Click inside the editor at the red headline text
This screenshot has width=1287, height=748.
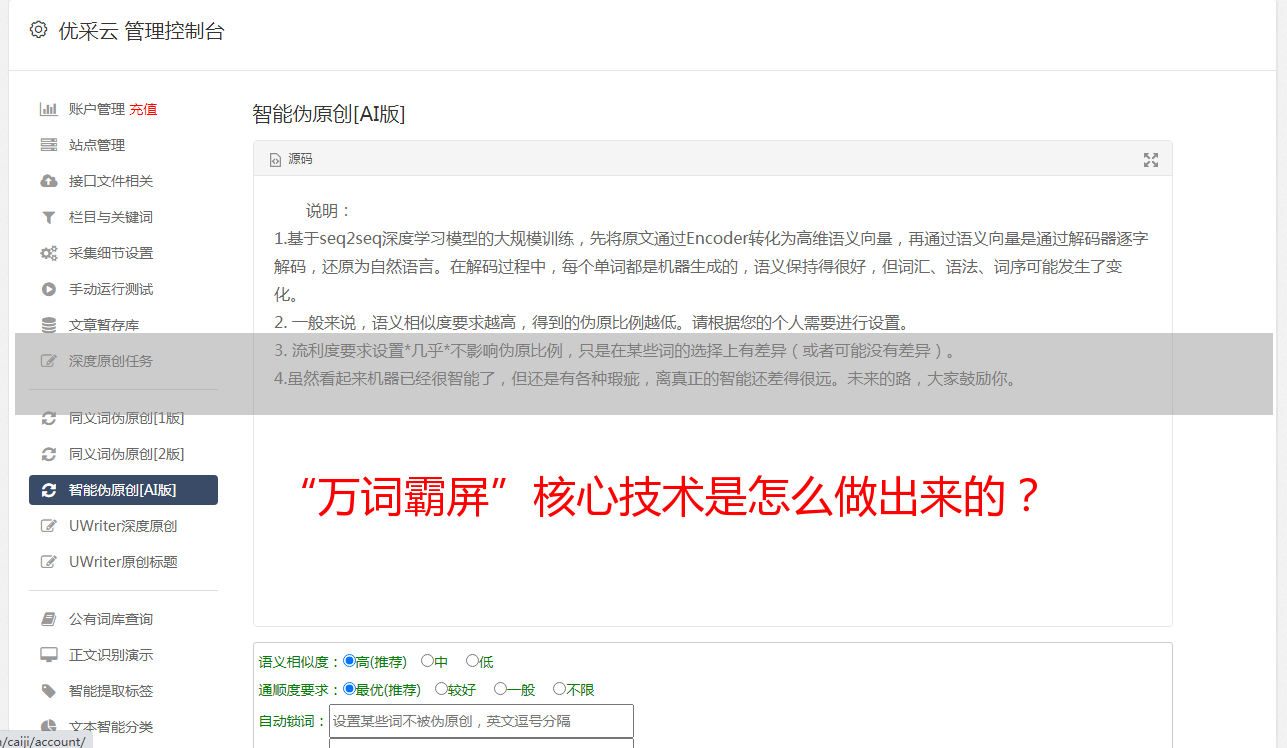point(672,497)
